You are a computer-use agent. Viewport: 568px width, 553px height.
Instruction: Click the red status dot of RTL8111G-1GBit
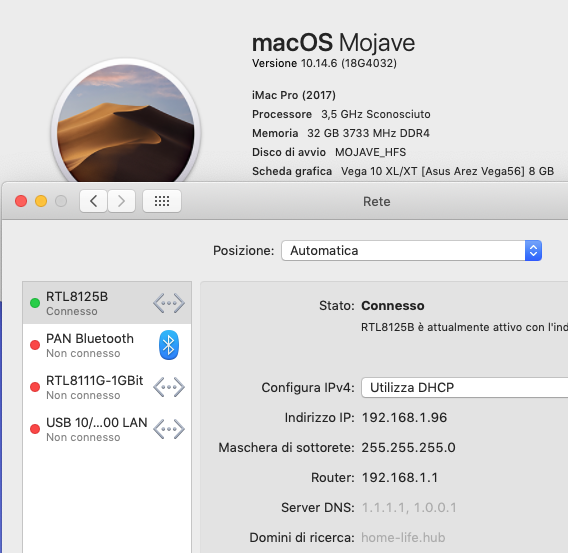(35, 387)
